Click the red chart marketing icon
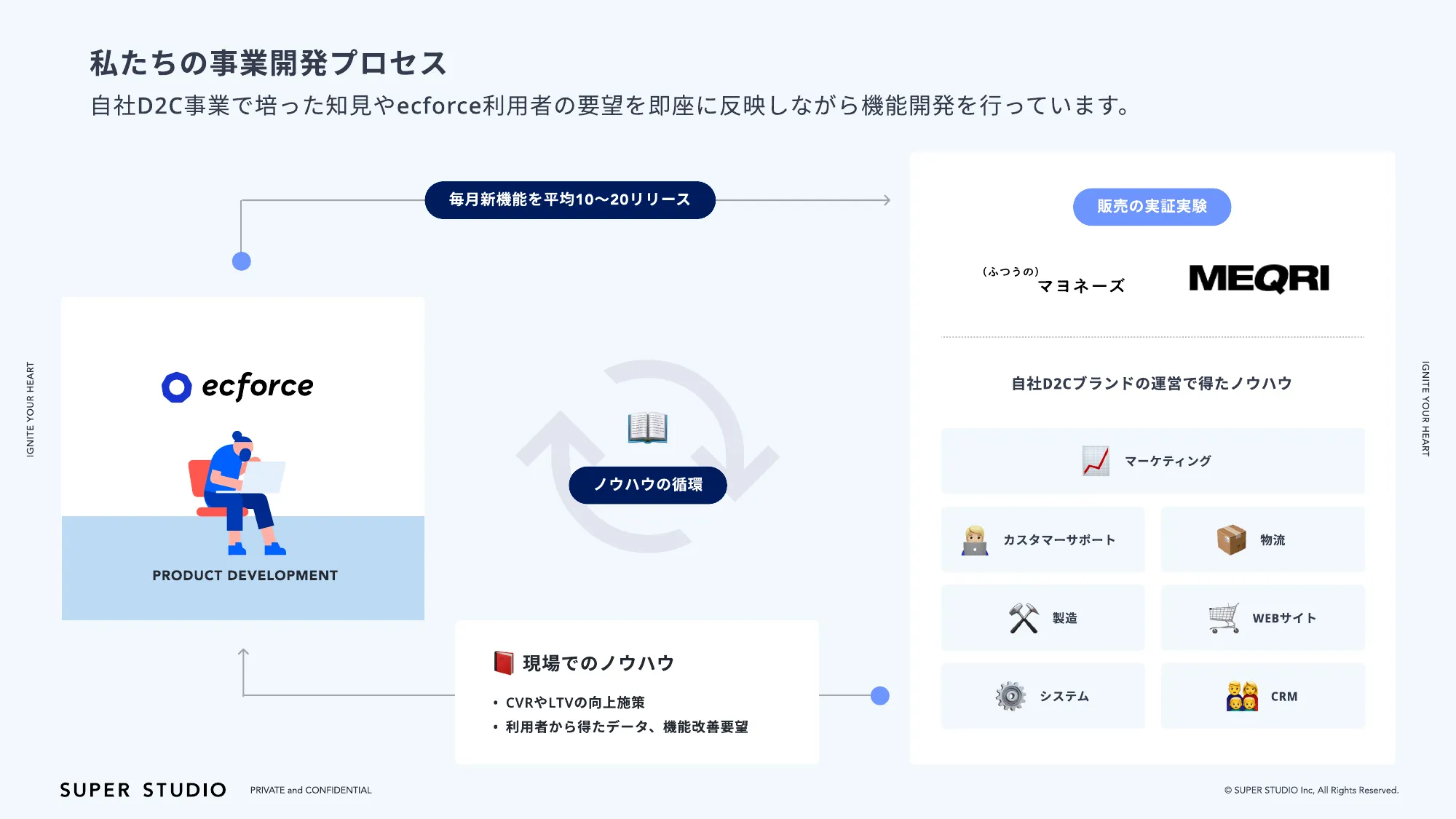This screenshot has width=1456, height=819. click(x=1096, y=461)
